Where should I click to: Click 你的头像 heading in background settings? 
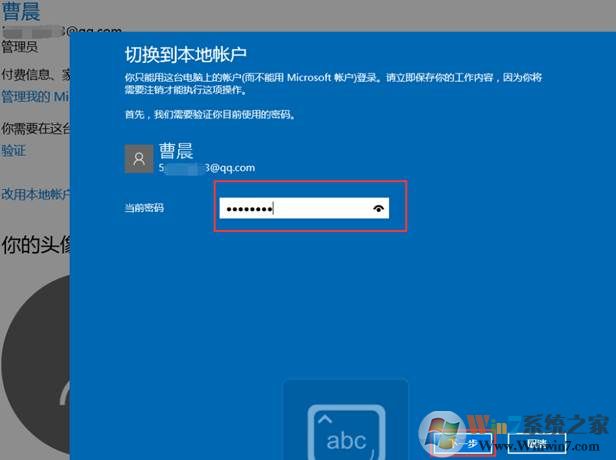(x=36, y=245)
